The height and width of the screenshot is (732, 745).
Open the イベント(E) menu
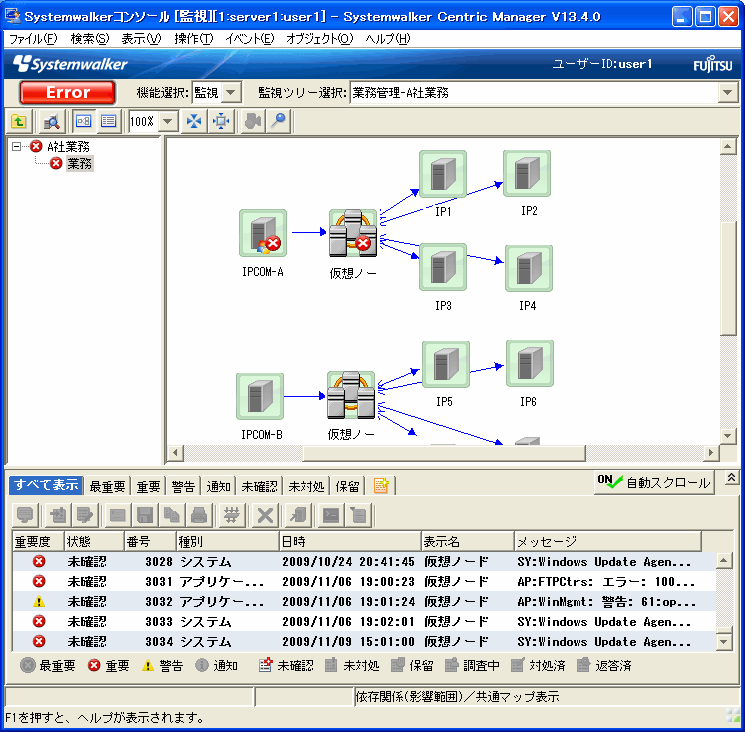coord(249,39)
